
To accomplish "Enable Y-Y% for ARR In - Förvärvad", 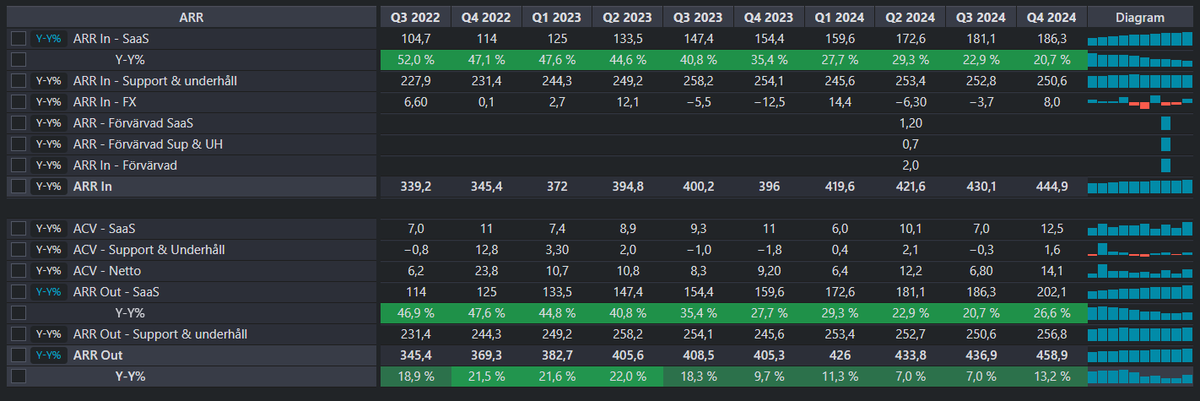I will [x=48, y=164].
